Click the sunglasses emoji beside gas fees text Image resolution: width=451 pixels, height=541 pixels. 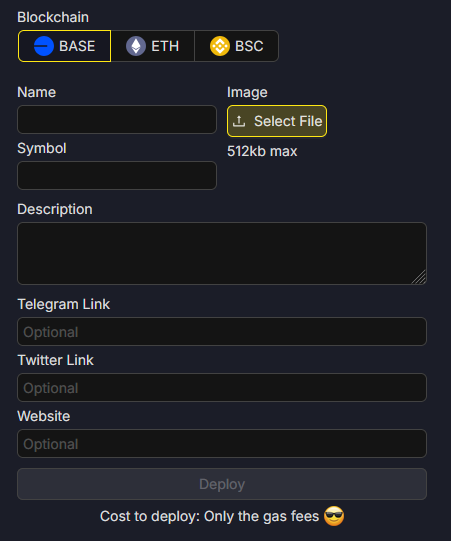point(334,516)
